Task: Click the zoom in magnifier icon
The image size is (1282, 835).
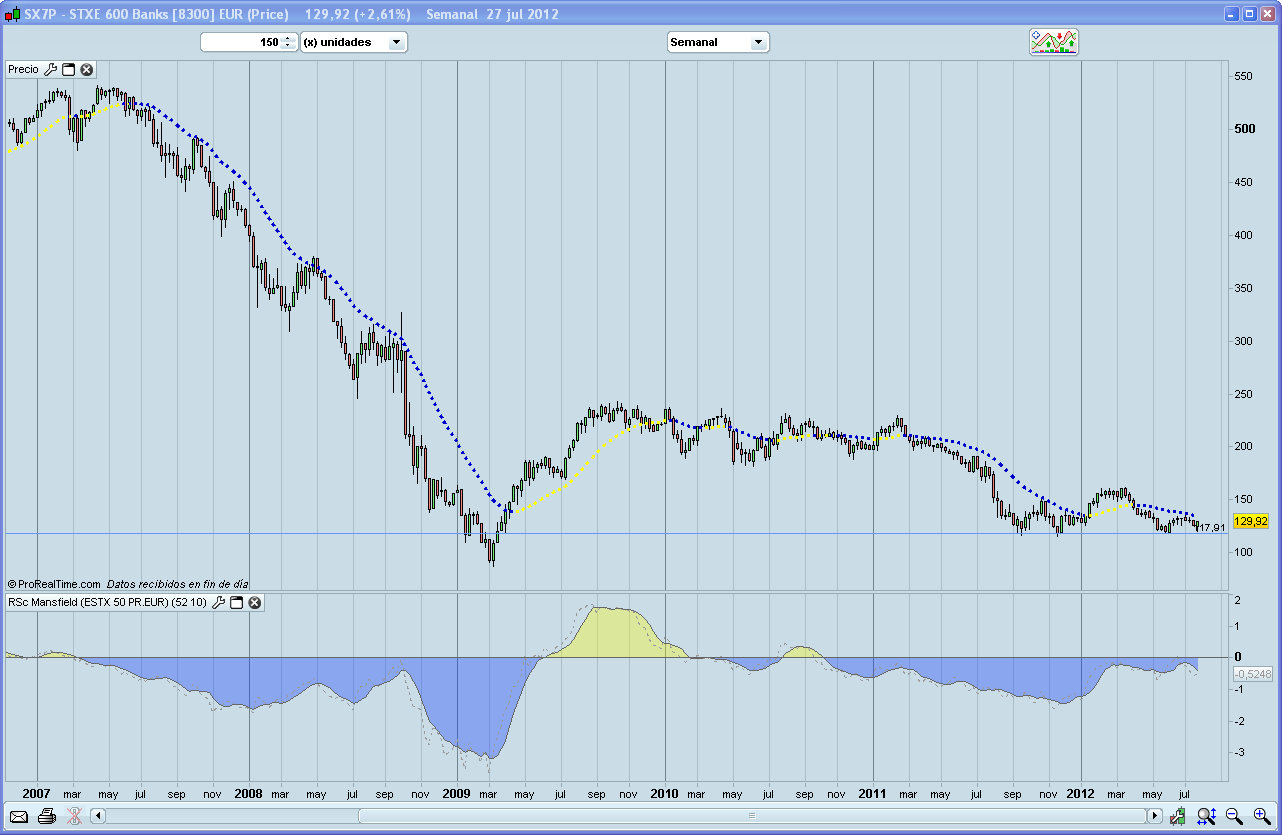Action: (x=1262, y=816)
